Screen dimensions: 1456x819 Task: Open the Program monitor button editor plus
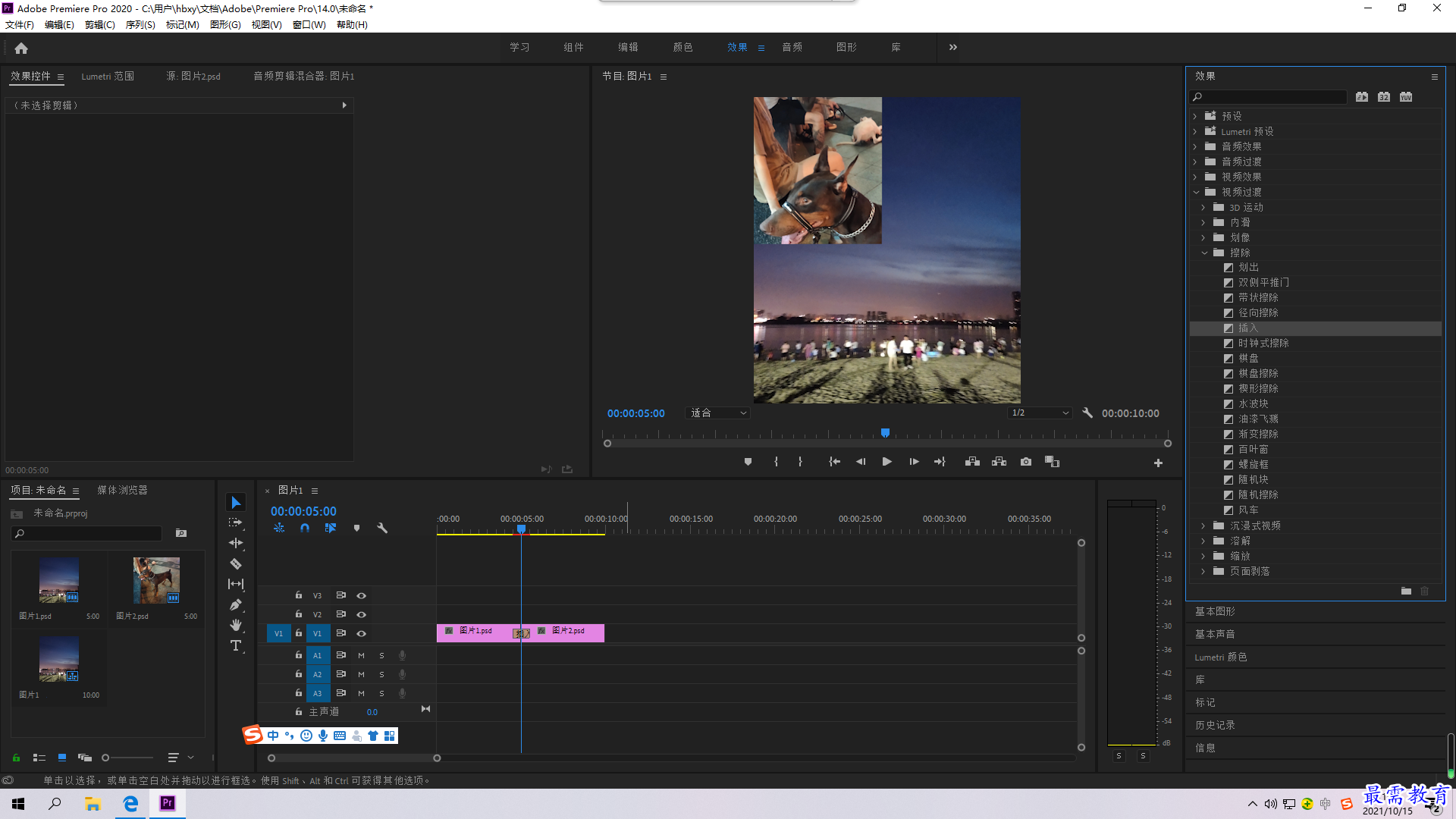(1158, 463)
